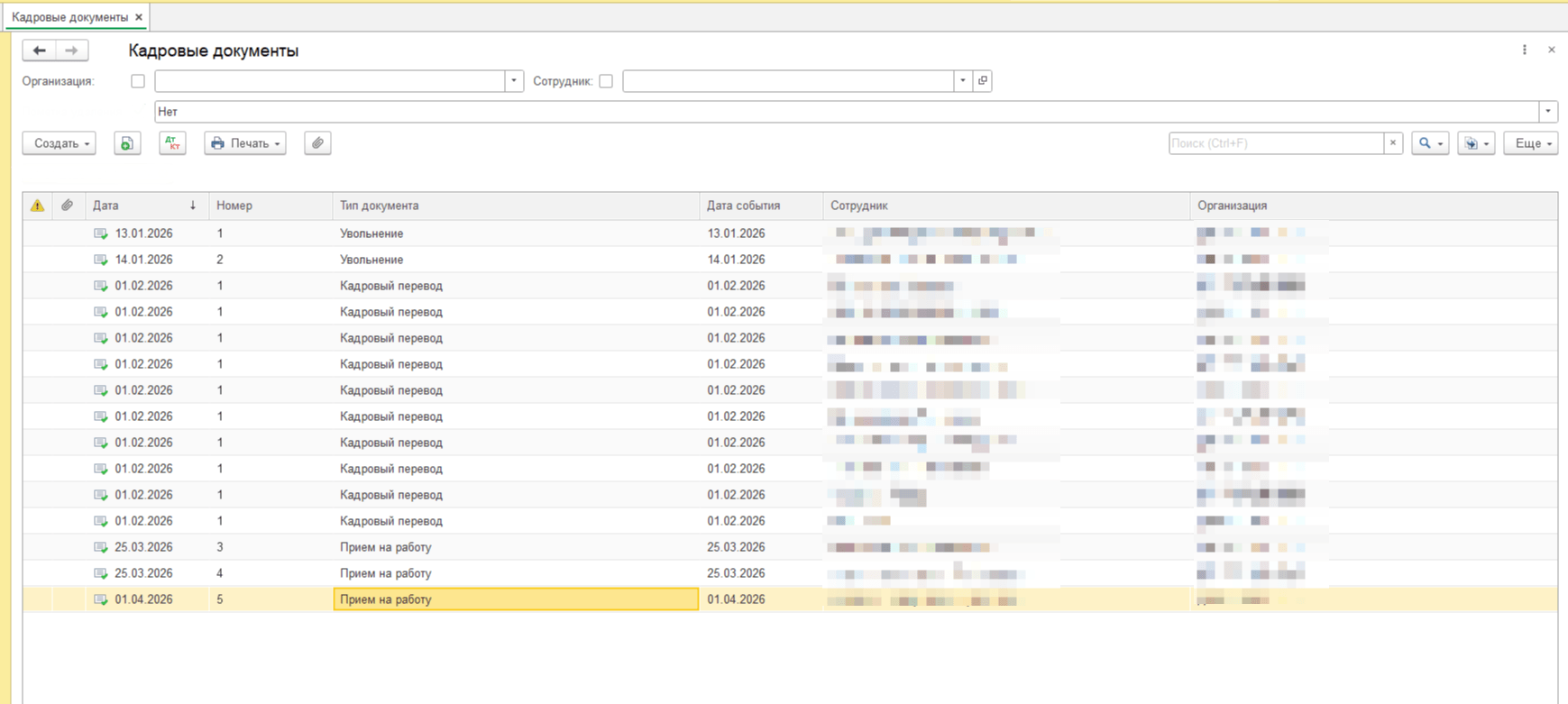The width and height of the screenshot is (1568, 704).
Task: Select the Увольнение row dated 14.01.2026
Action: [x=790, y=260]
